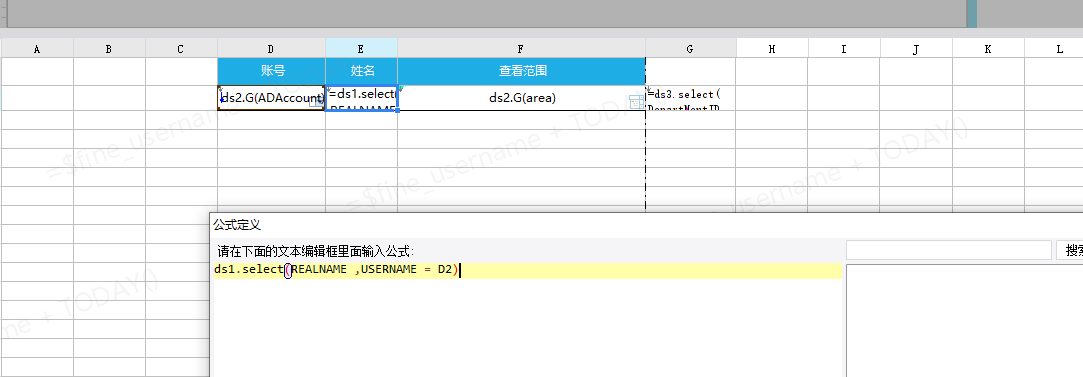
Task: Click the 公式定义 dialog title bar
Action: click(646, 225)
